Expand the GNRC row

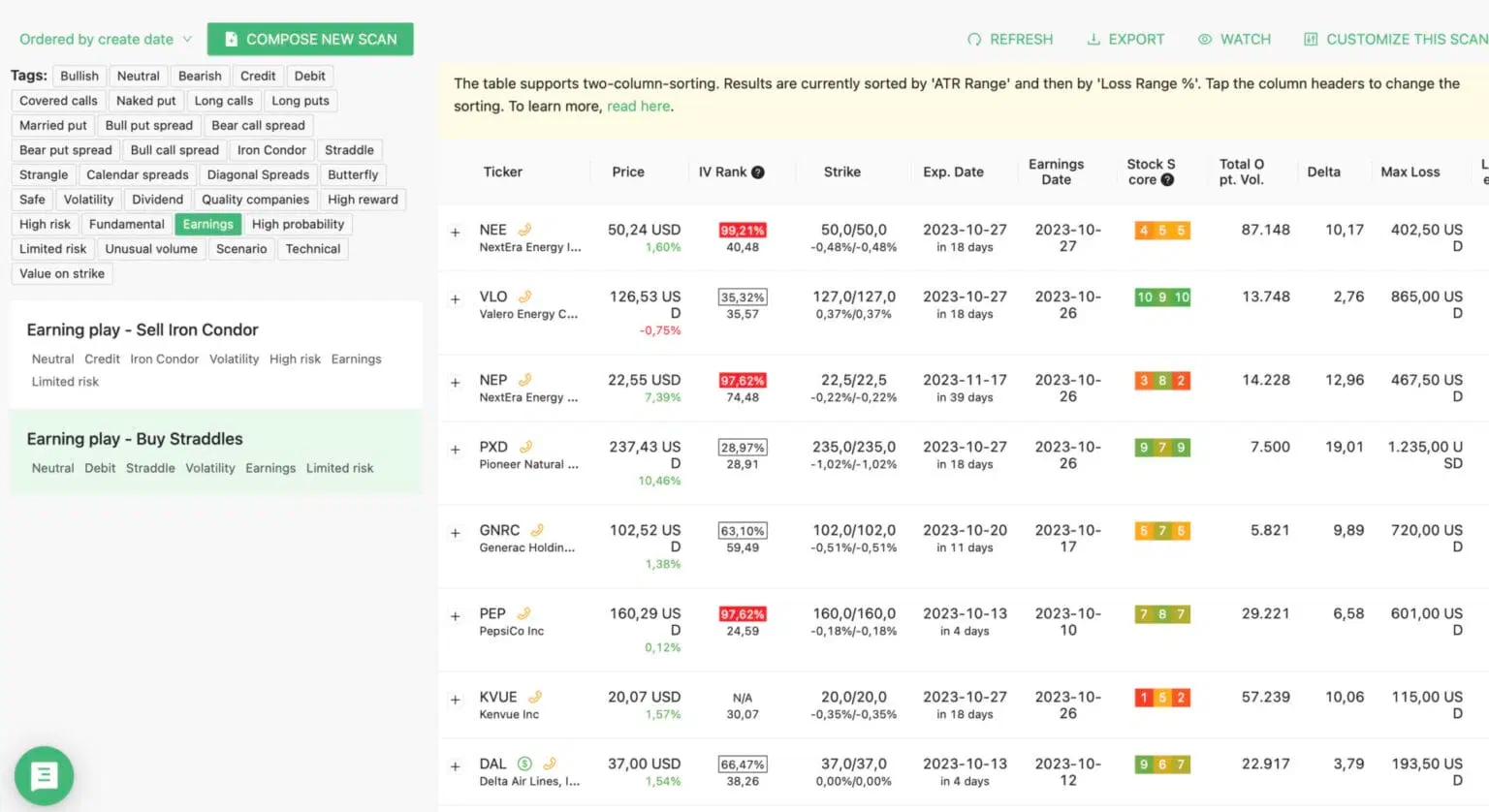click(455, 532)
